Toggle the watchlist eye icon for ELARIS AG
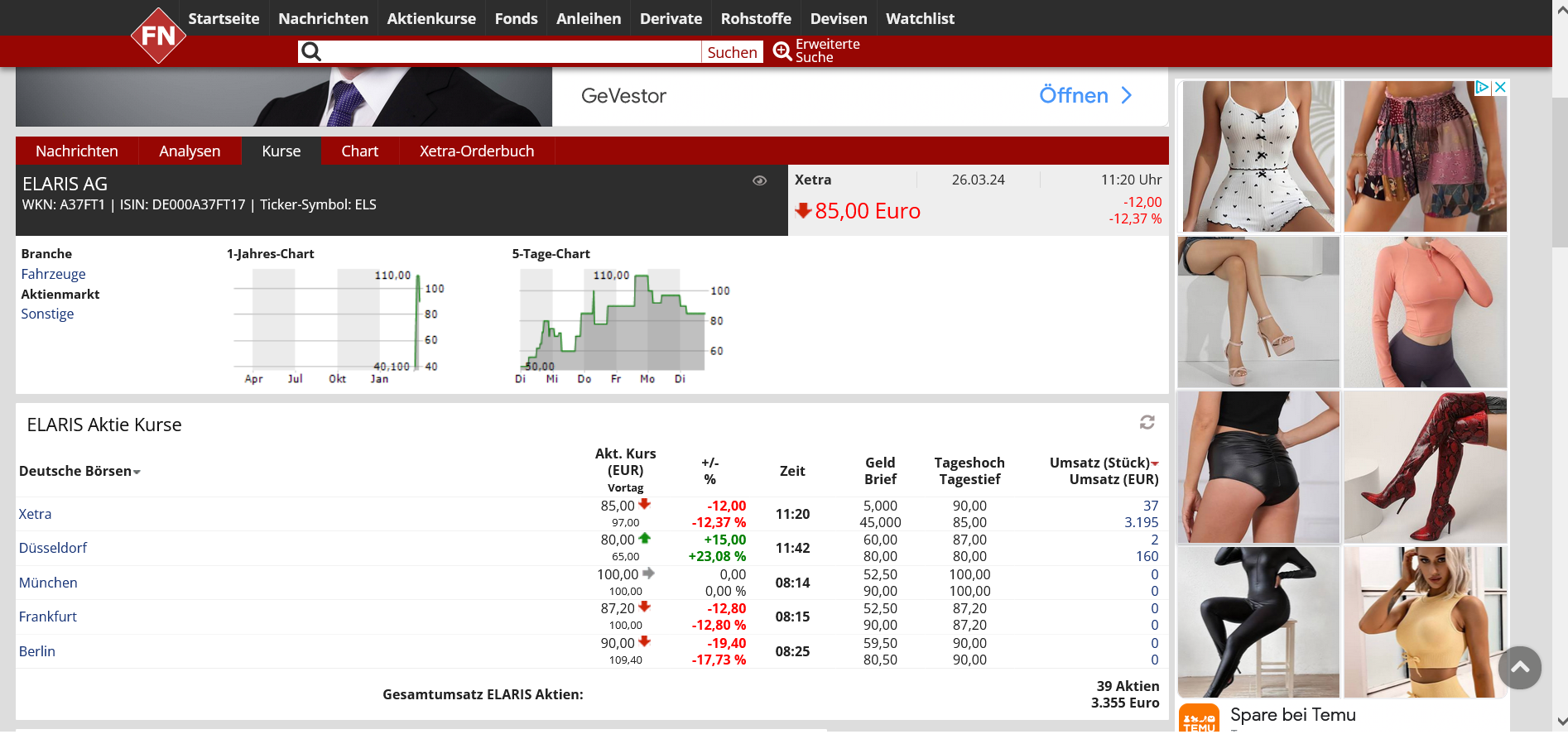This screenshot has width=1568, height=739. [759, 180]
